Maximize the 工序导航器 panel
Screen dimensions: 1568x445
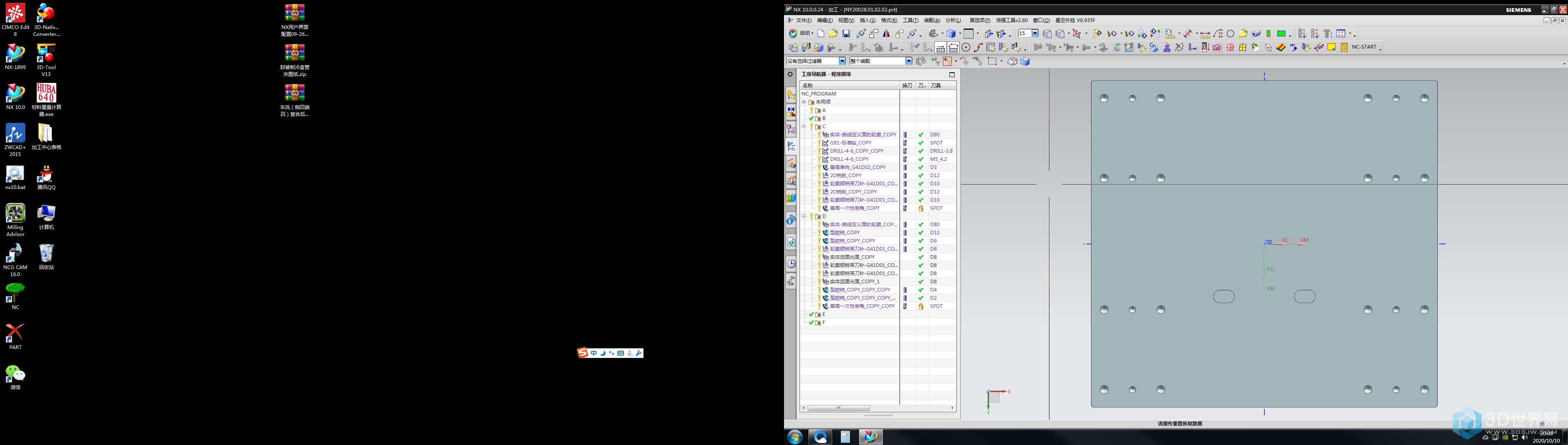point(952,74)
